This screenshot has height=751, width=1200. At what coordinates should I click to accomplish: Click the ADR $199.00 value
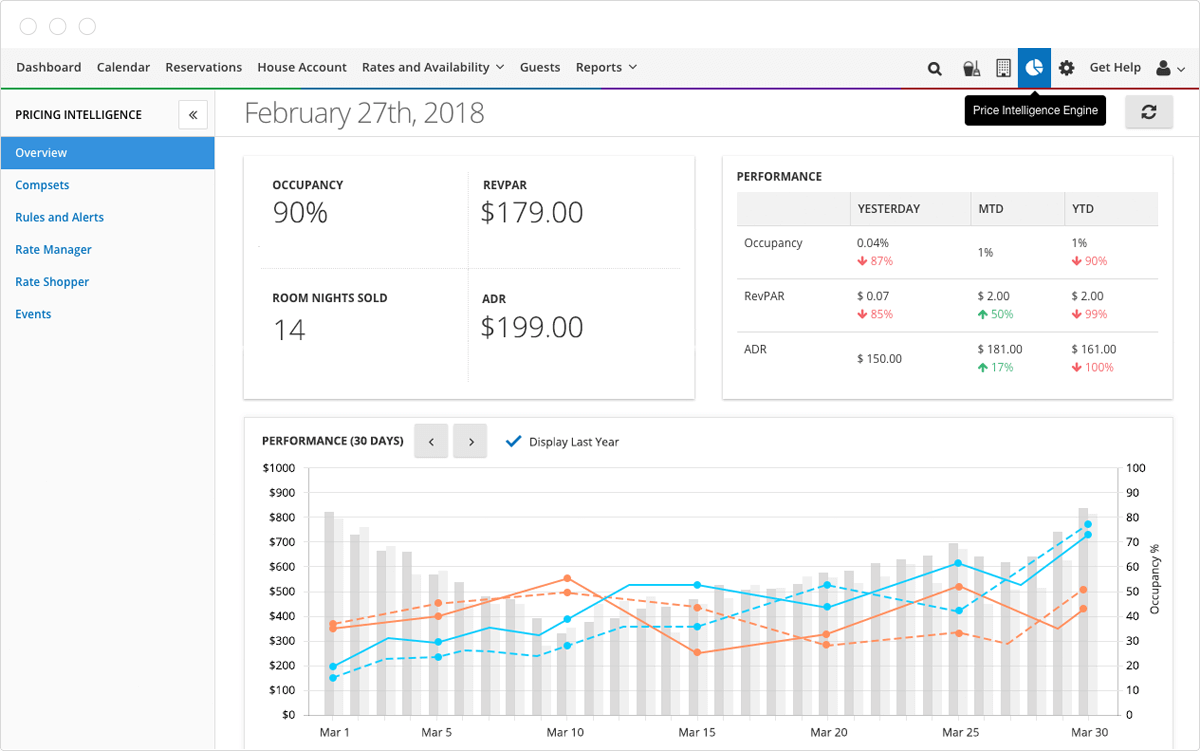click(532, 327)
